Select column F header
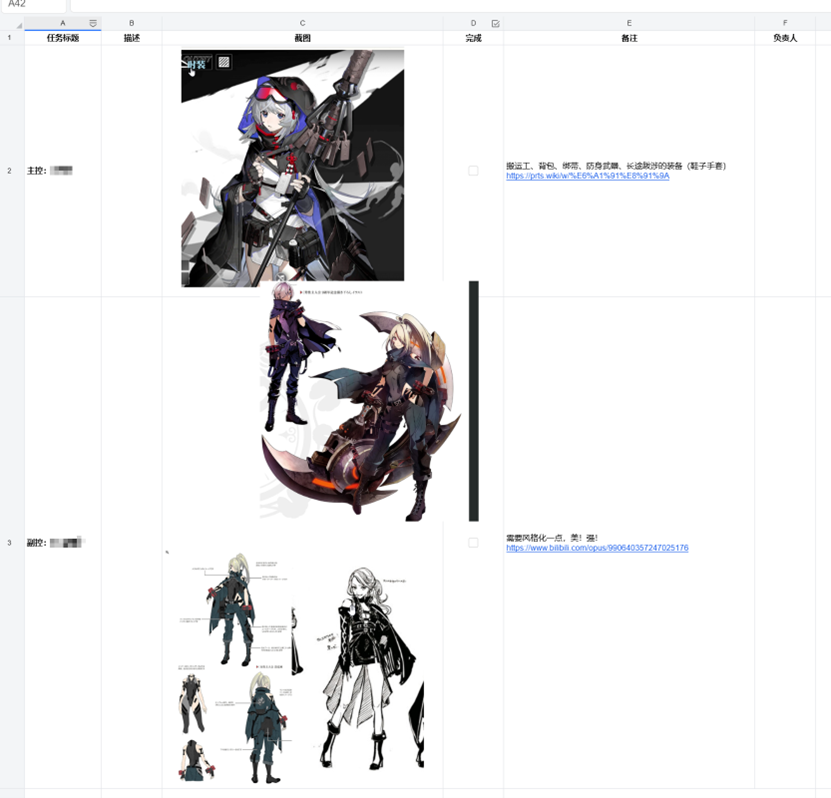Image resolution: width=831 pixels, height=798 pixels. click(x=785, y=23)
